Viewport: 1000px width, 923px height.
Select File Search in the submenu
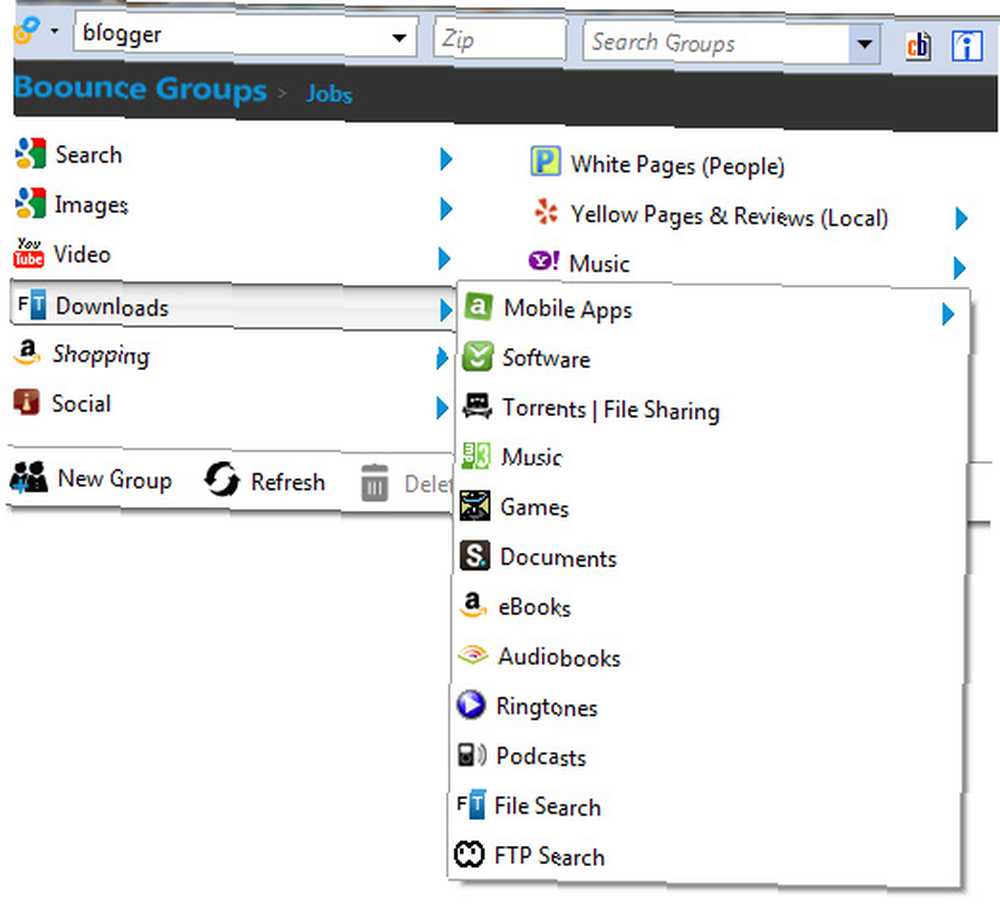[547, 806]
